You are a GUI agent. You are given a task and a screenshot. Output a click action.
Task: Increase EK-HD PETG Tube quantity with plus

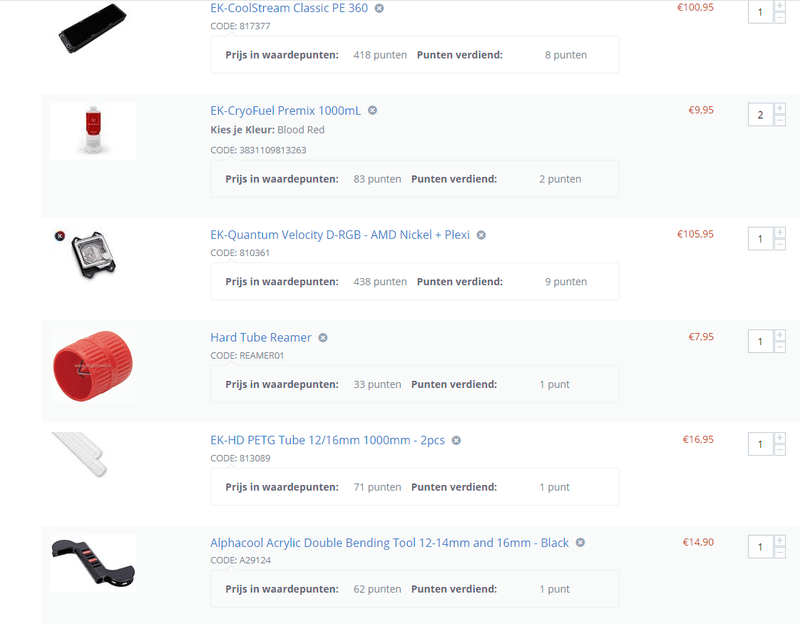pyautogui.click(x=780, y=438)
